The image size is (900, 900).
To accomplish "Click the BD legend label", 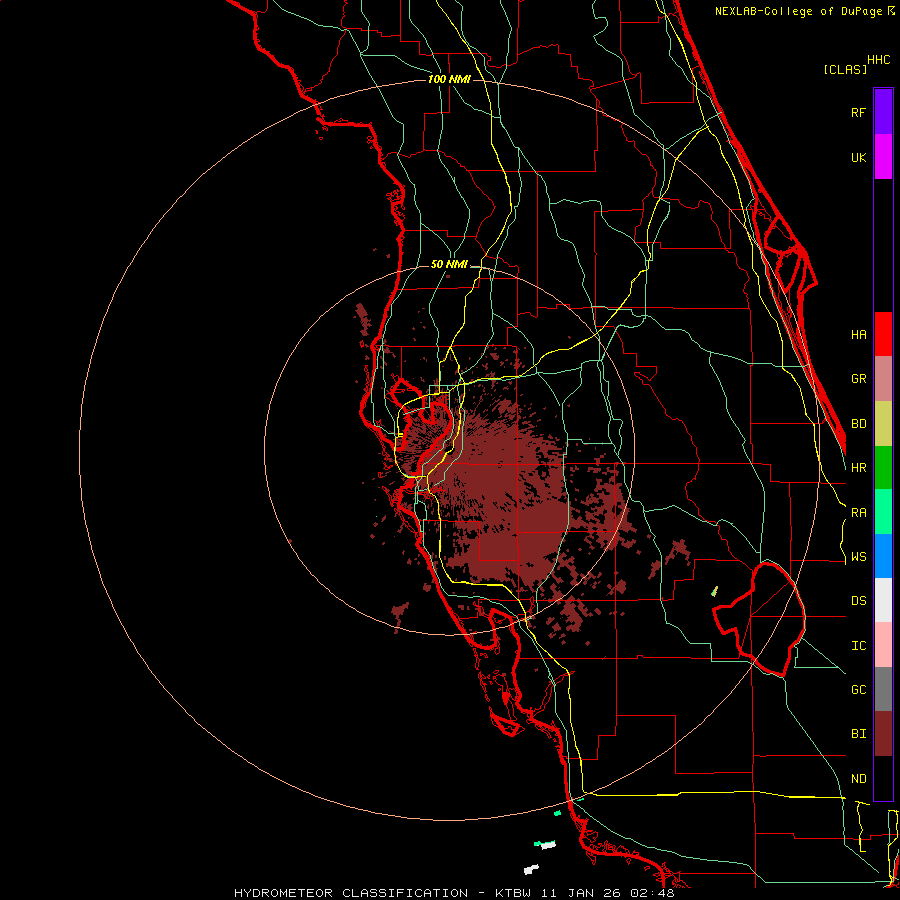I will click(858, 424).
